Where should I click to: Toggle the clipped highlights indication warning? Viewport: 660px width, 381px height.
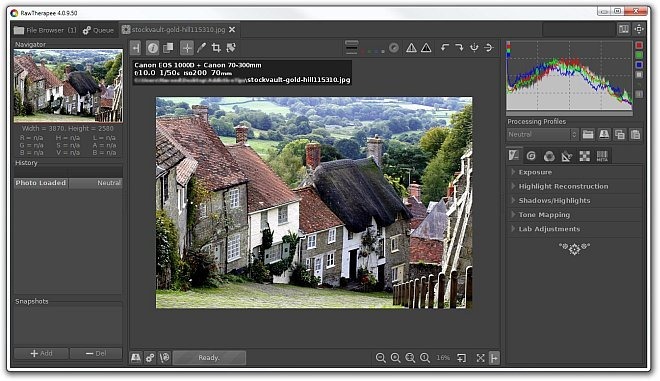[426, 48]
